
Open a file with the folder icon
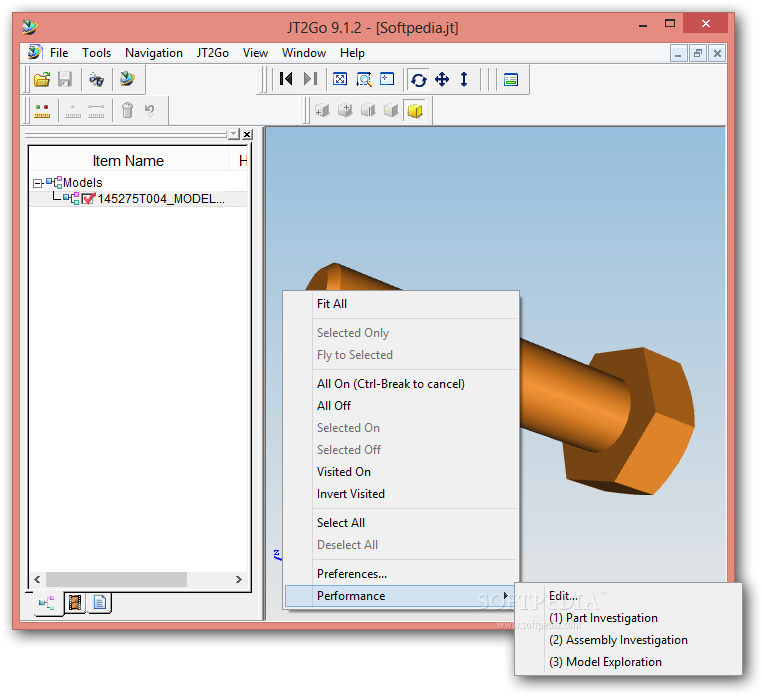[42, 79]
